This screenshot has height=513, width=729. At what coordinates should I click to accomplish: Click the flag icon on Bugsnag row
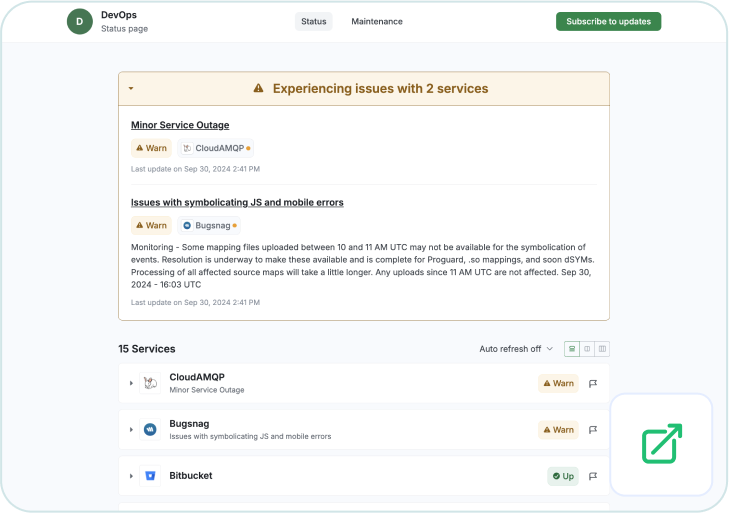pos(593,430)
